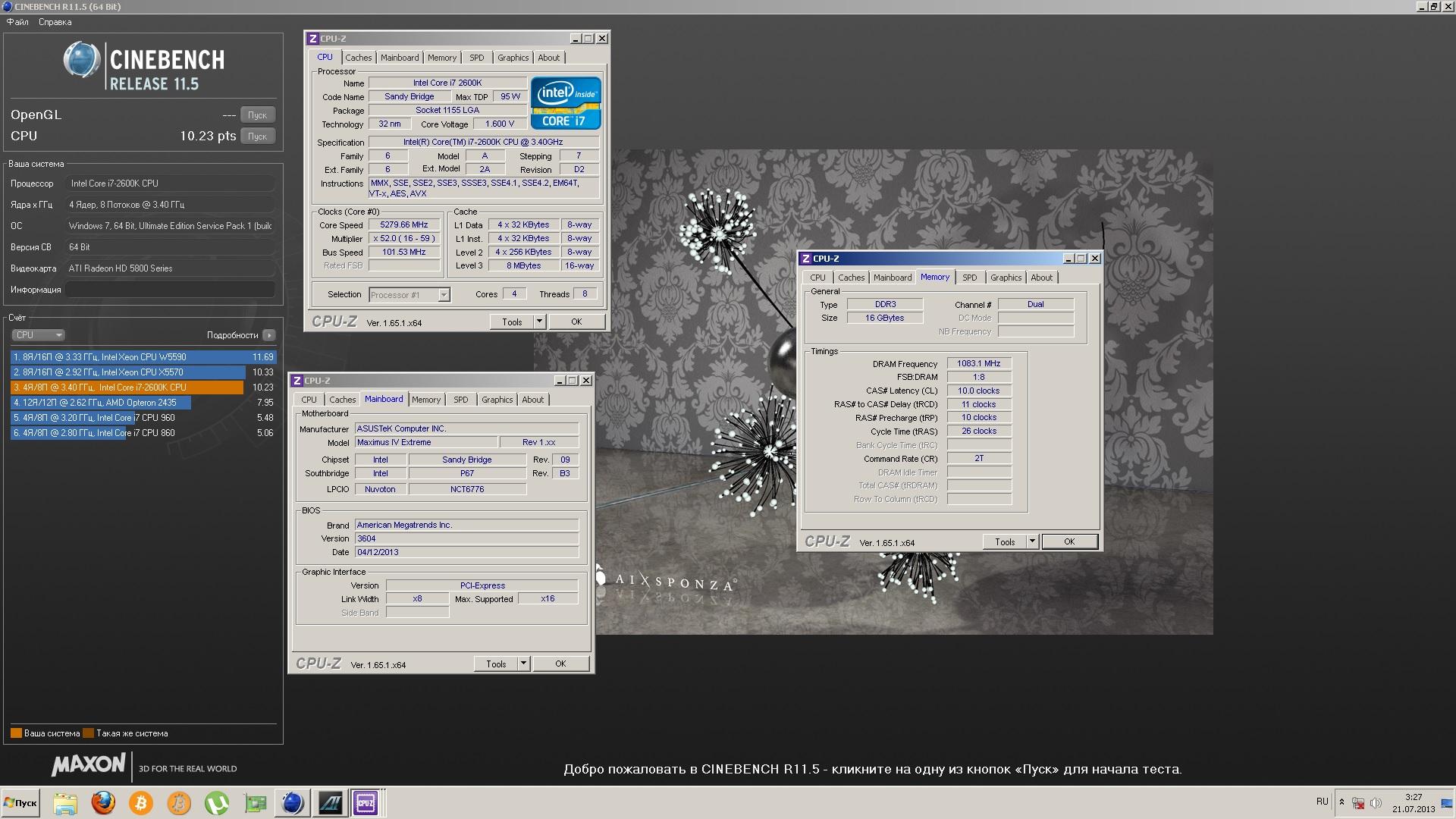Click the RU language indicator
This screenshot has width=1456, height=819.
[1322, 802]
